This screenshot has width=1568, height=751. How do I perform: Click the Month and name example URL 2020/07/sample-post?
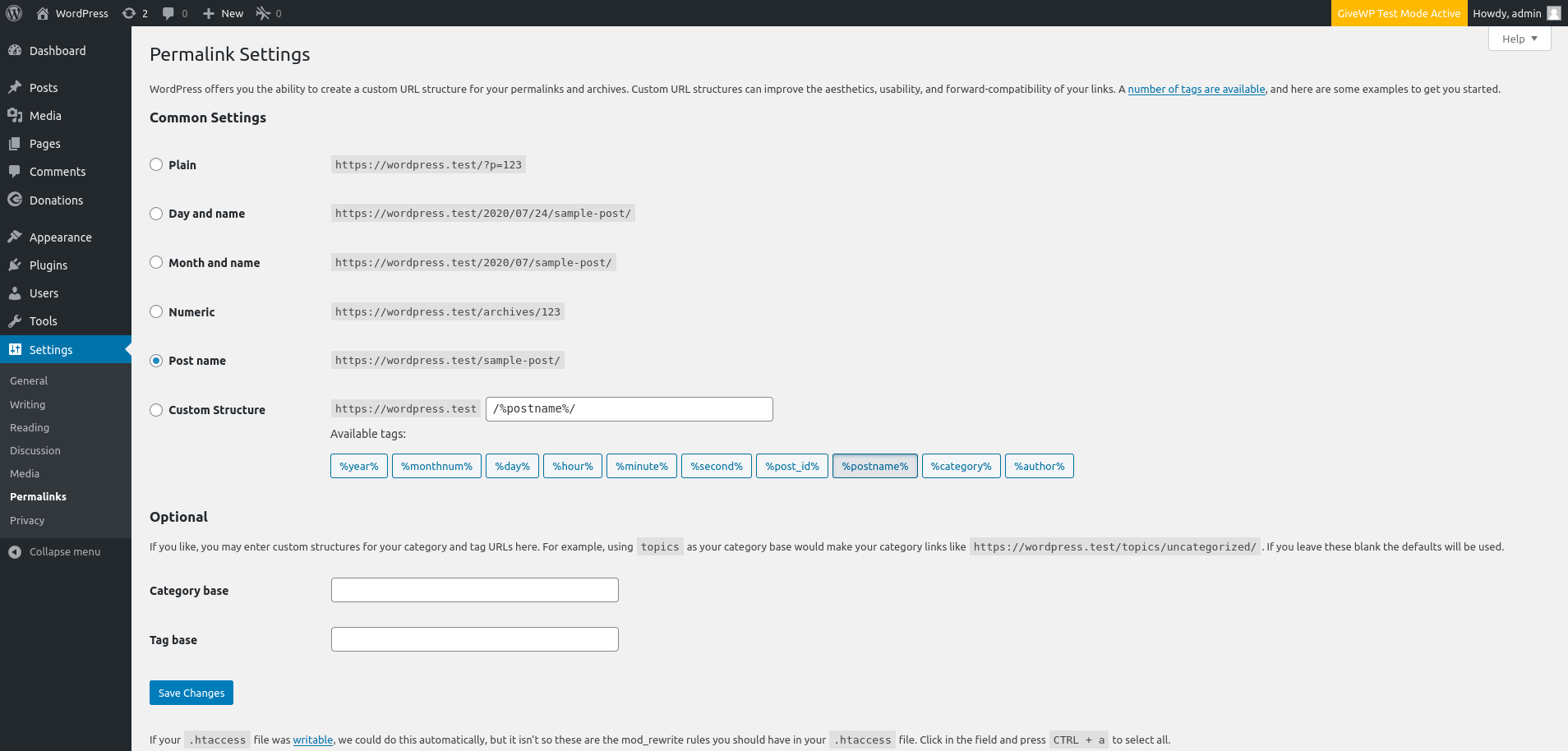(x=473, y=262)
